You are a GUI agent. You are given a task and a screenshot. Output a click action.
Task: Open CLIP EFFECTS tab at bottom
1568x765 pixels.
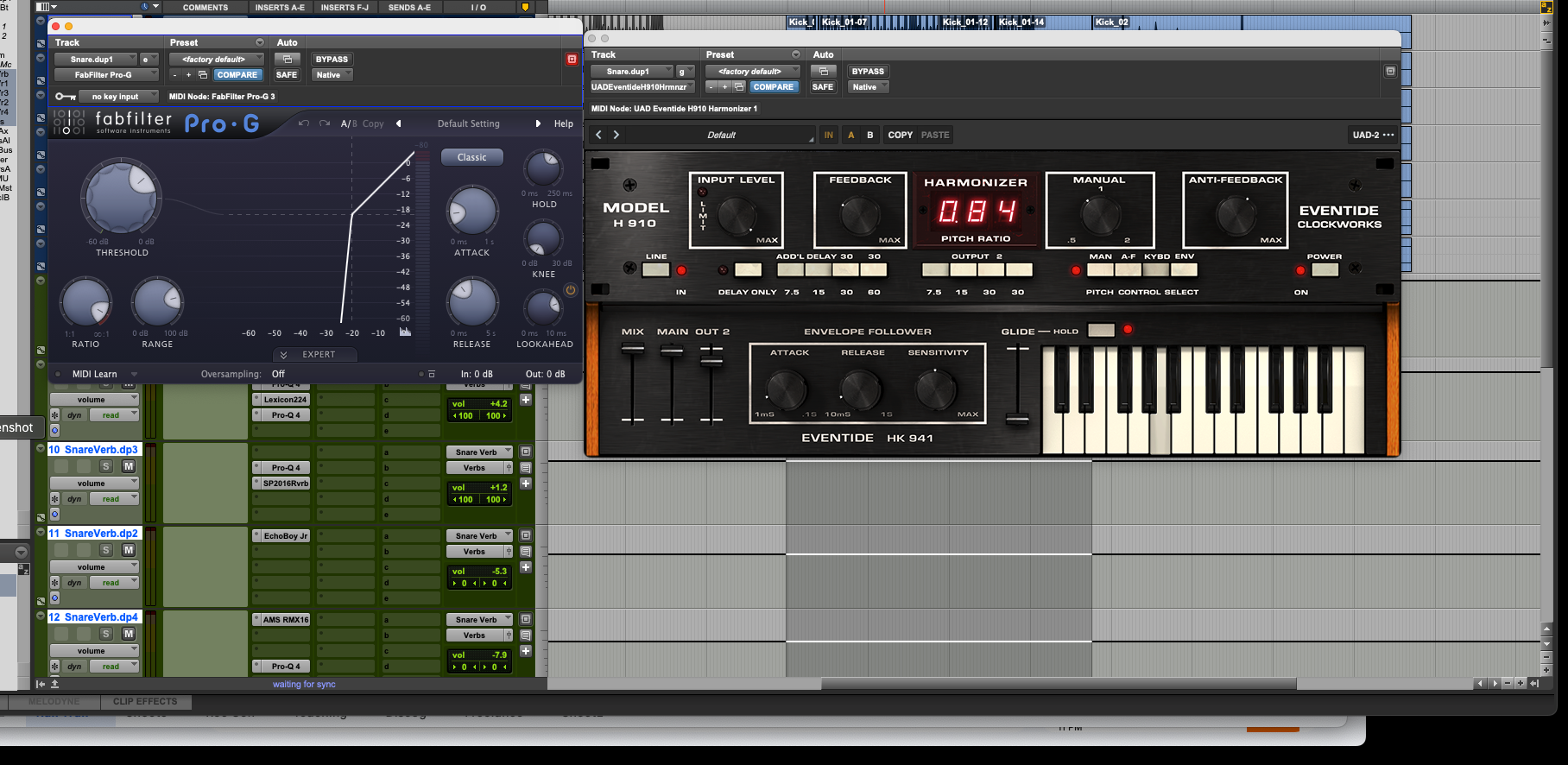click(x=145, y=702)
